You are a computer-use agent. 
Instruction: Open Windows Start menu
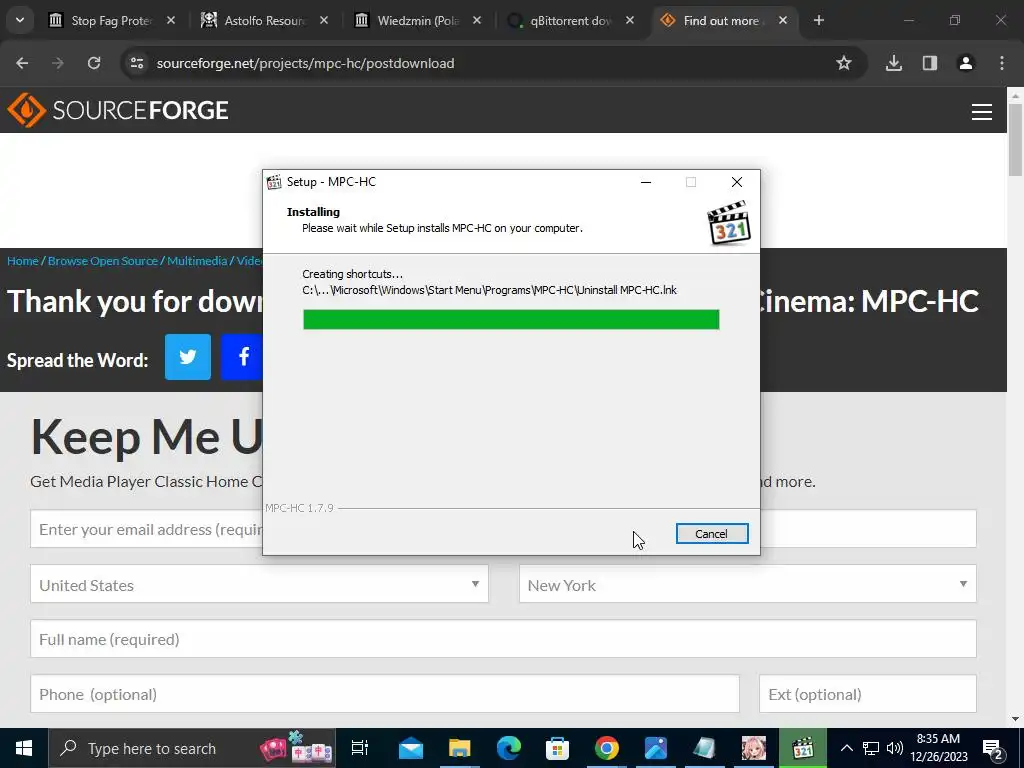click(24, 748)
